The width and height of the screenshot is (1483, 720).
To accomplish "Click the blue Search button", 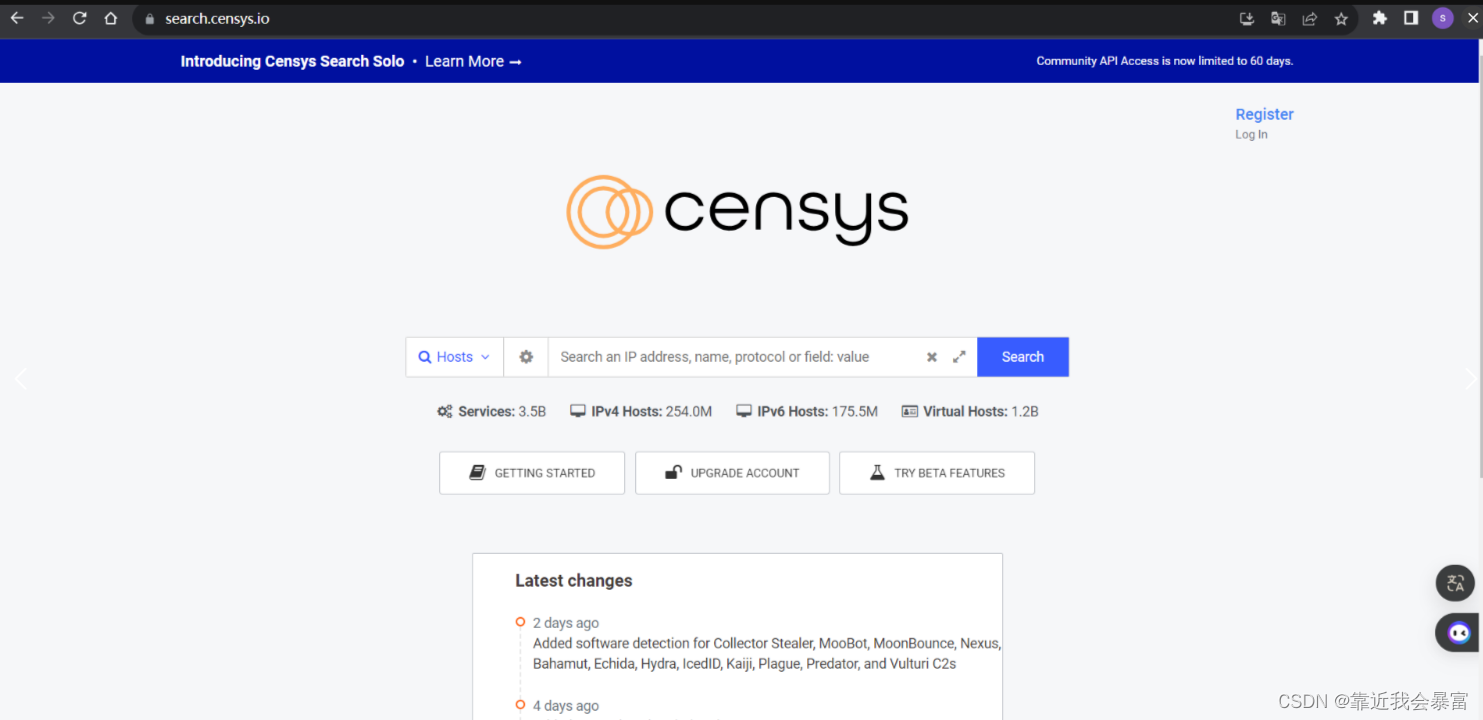I will pos(1023,357).
